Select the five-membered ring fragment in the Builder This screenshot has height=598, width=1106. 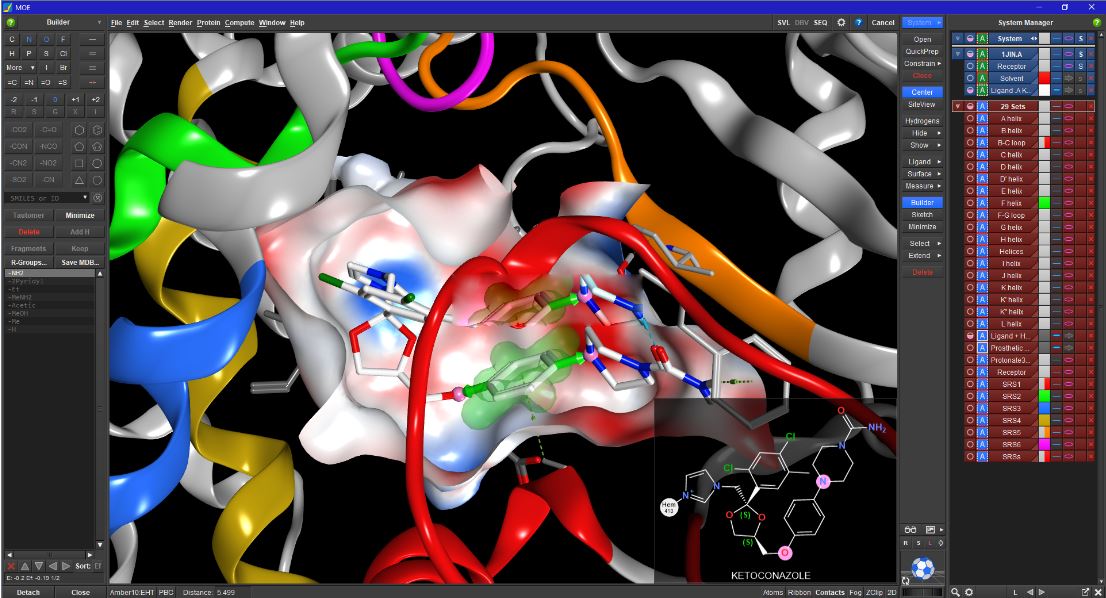pos(79,146)
